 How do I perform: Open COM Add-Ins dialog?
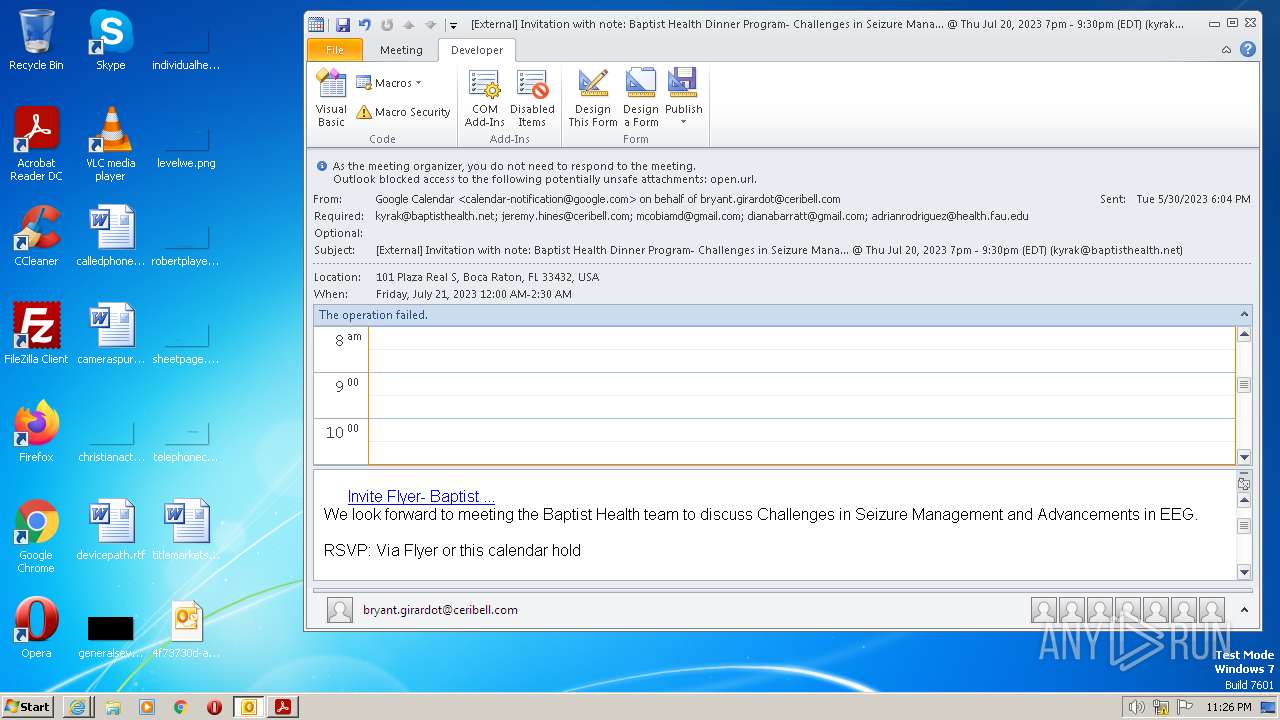click(485, 98)
